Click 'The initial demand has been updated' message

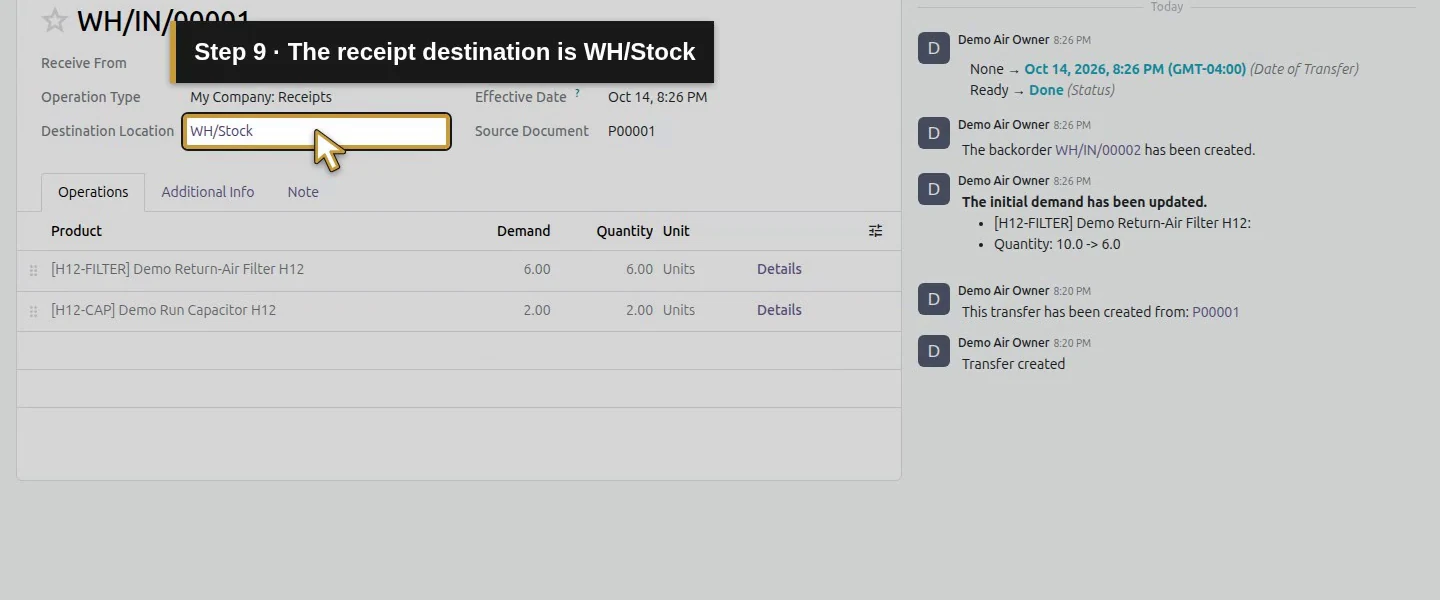point(1084,202)
